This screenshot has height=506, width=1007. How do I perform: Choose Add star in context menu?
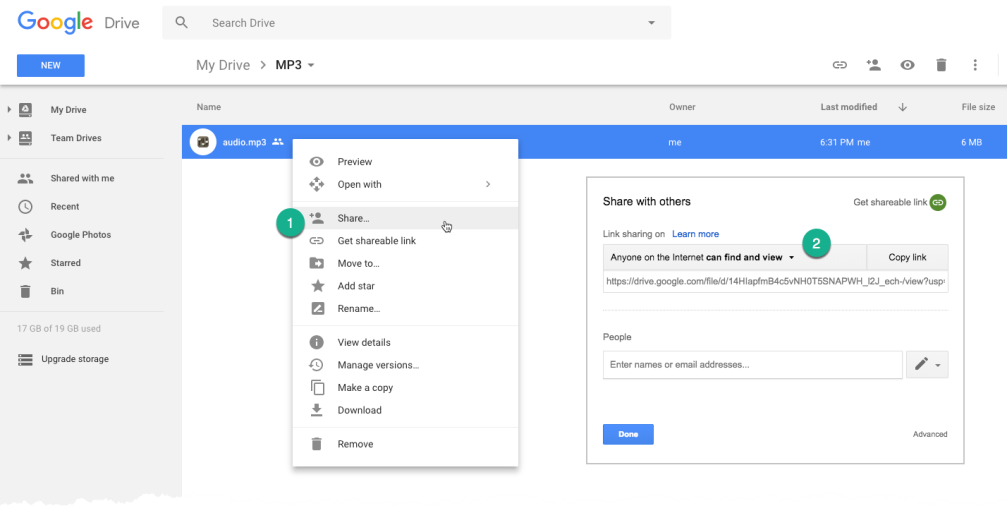click(405, 286)
